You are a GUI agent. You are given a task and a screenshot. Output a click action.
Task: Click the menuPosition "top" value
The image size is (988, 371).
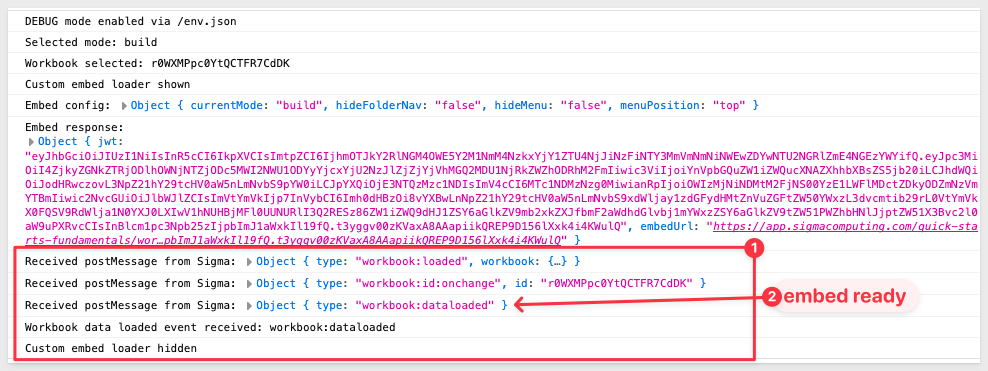[x=729, y=105]
